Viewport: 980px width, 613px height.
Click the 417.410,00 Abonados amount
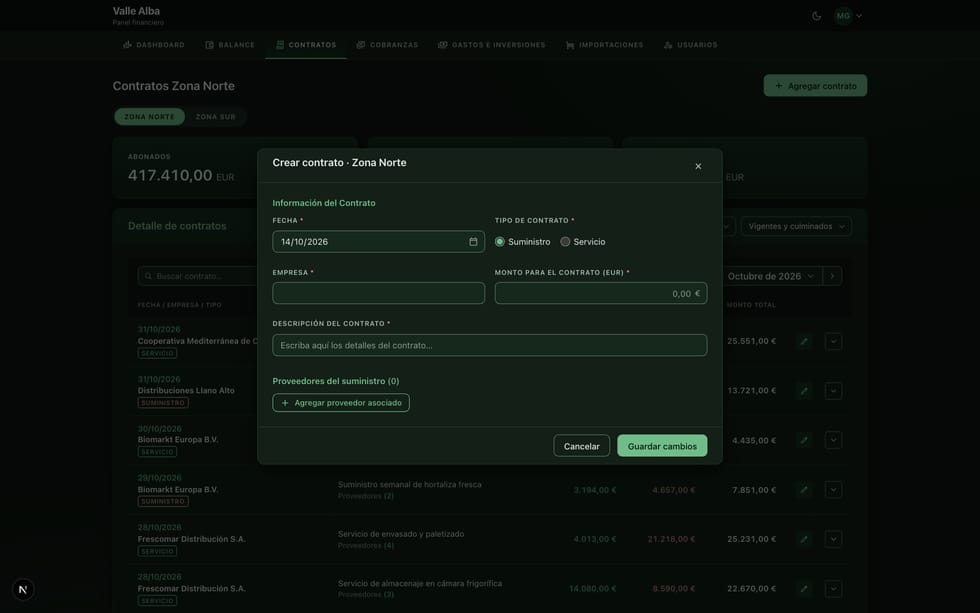pyautogui.click(x=170, y=176)
